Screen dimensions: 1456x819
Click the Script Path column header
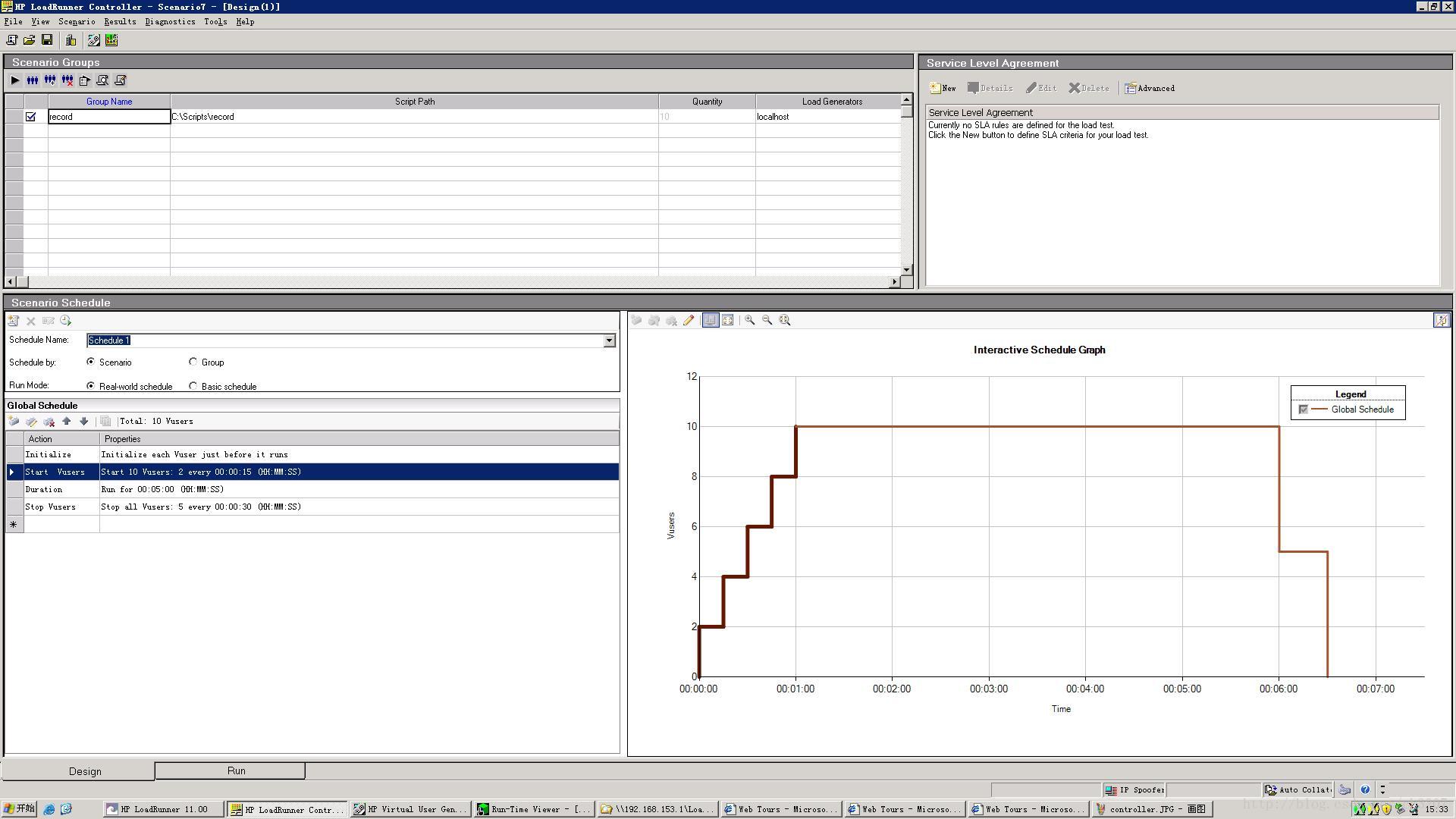tap(414, 102)
